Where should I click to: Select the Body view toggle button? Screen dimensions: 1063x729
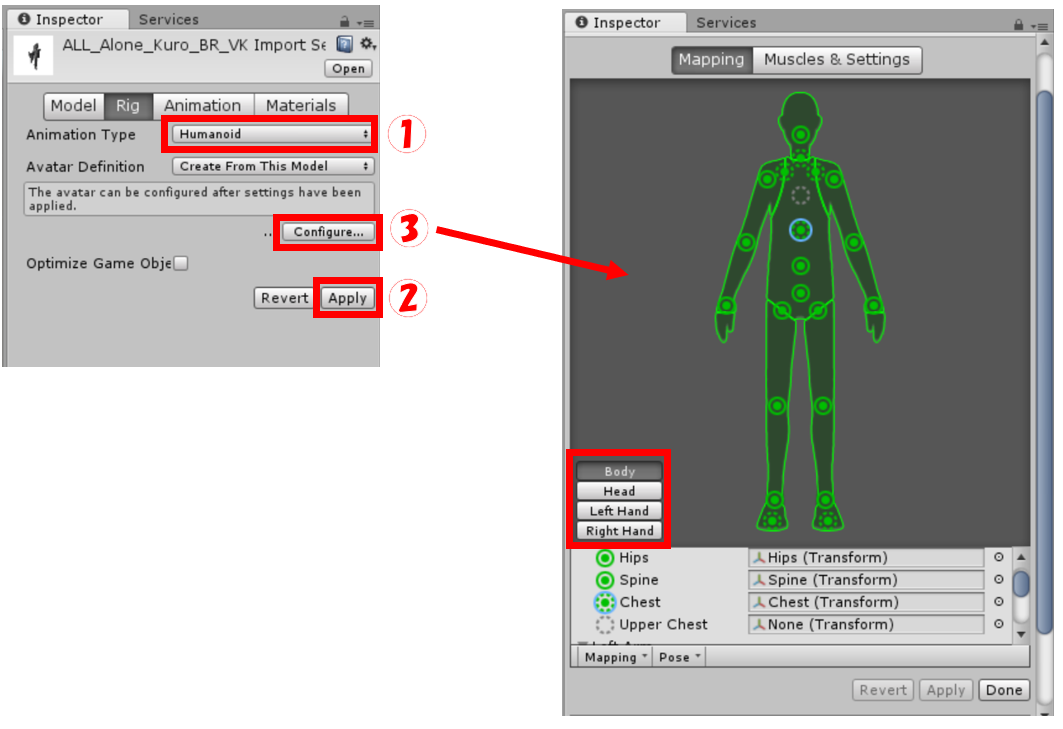(x=619, y=471)
